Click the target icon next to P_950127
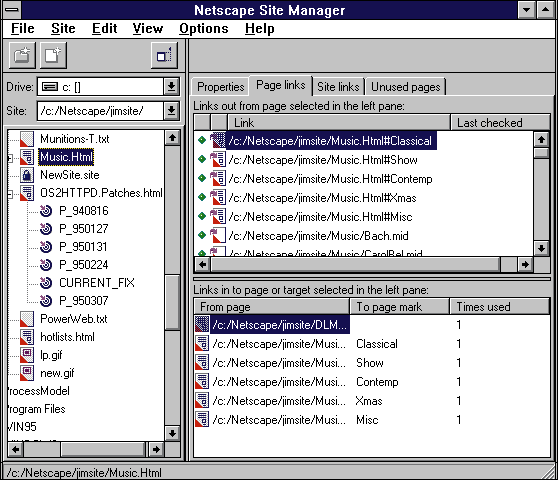 pos(46,229)
